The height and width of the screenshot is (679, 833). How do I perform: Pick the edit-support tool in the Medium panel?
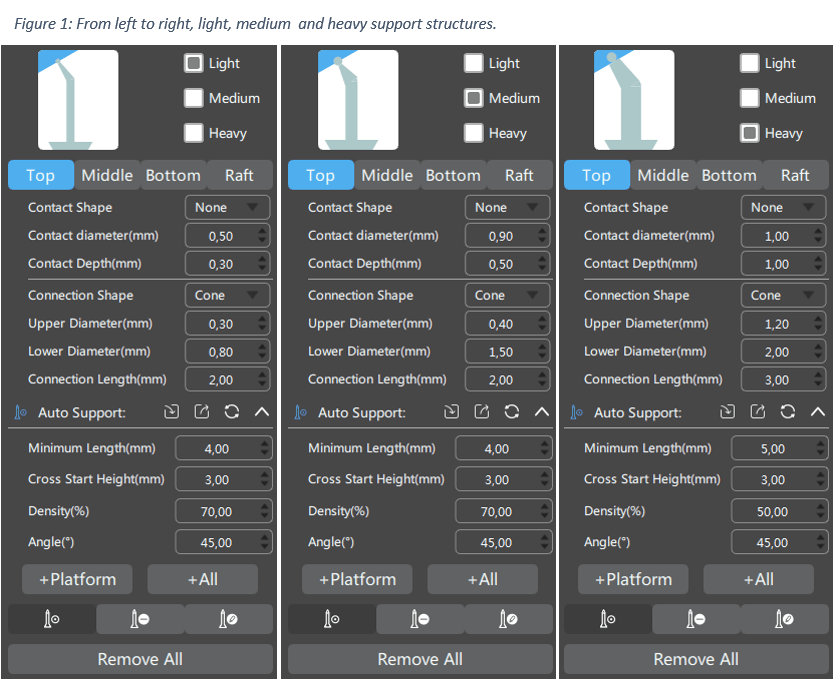(x=508, y=619)
